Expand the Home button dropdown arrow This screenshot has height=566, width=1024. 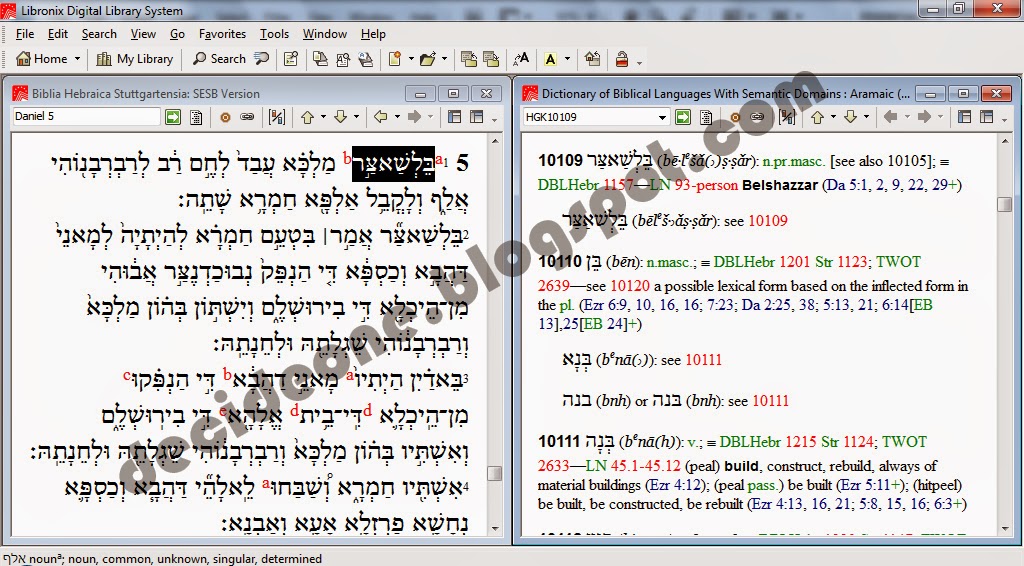77,59
